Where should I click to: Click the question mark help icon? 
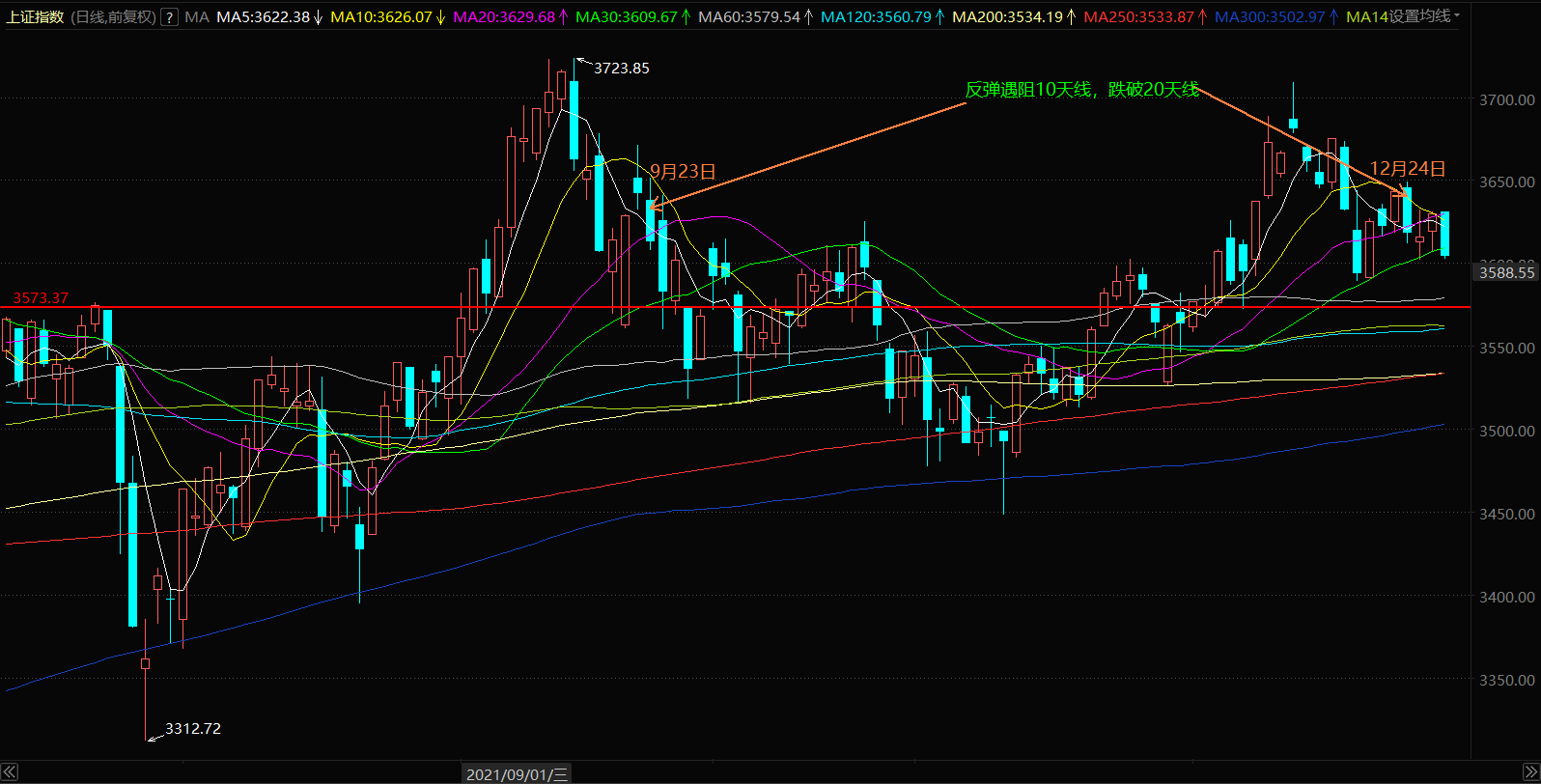click(x=169, y=17)
